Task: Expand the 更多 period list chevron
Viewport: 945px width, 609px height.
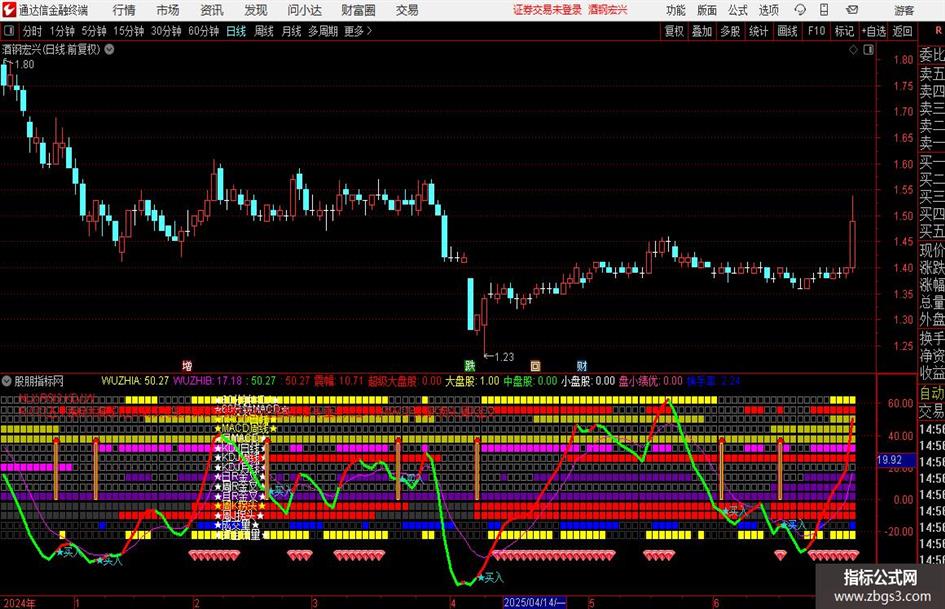Action: pos(369,31)
